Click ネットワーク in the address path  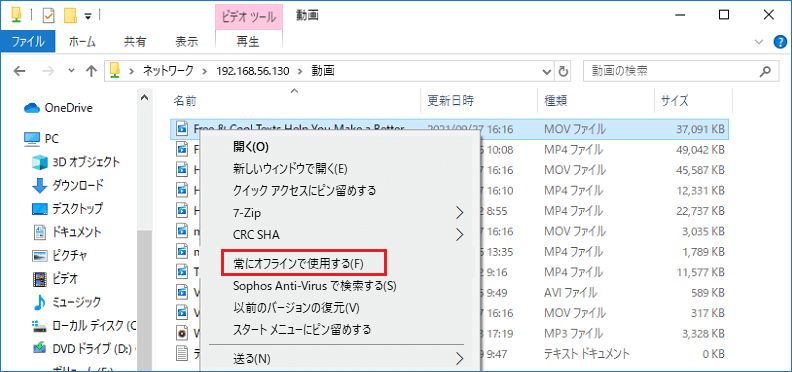[x=168, y=71]
